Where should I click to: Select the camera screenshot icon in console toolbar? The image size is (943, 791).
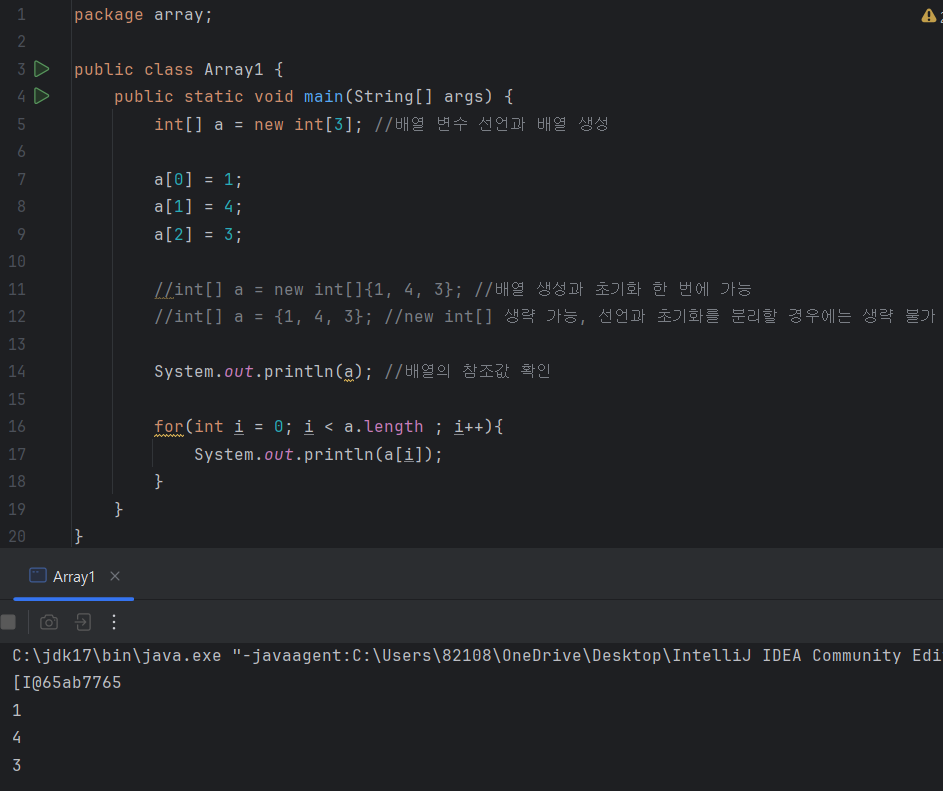click(x=48, y=622)
